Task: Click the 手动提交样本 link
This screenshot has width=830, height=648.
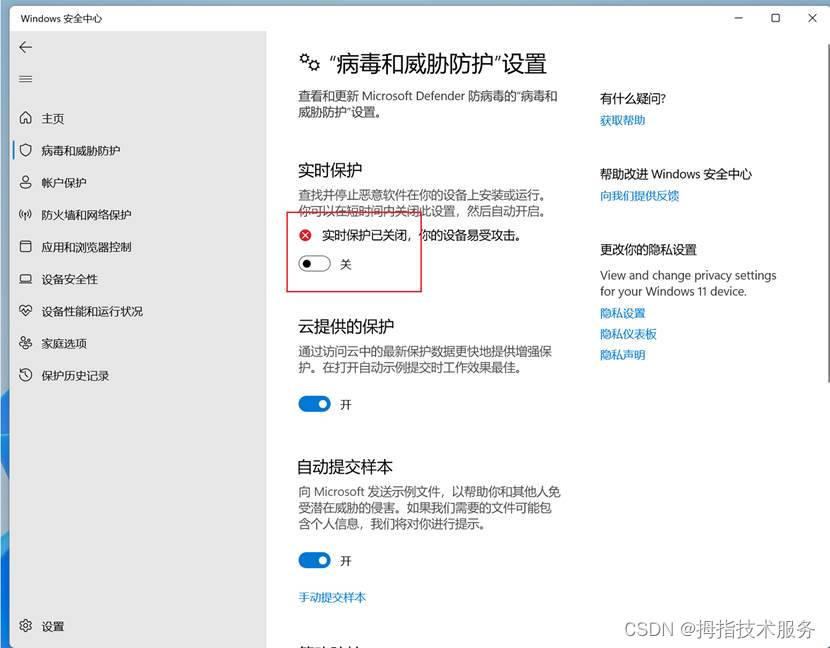Action: tap(332, 597)
